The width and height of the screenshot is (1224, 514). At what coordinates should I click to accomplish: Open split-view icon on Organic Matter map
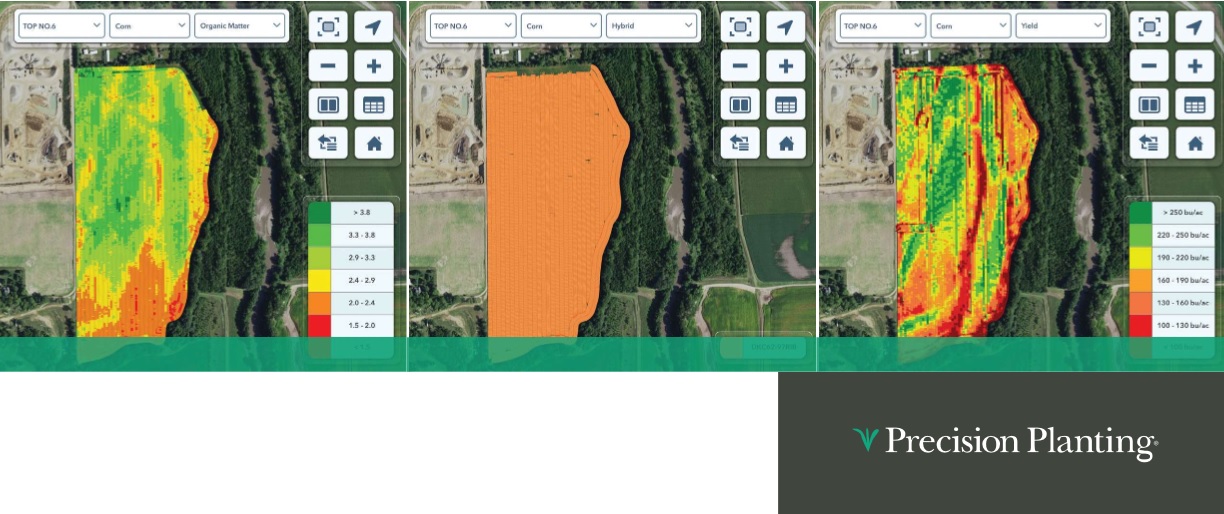[x=328, y=104]
